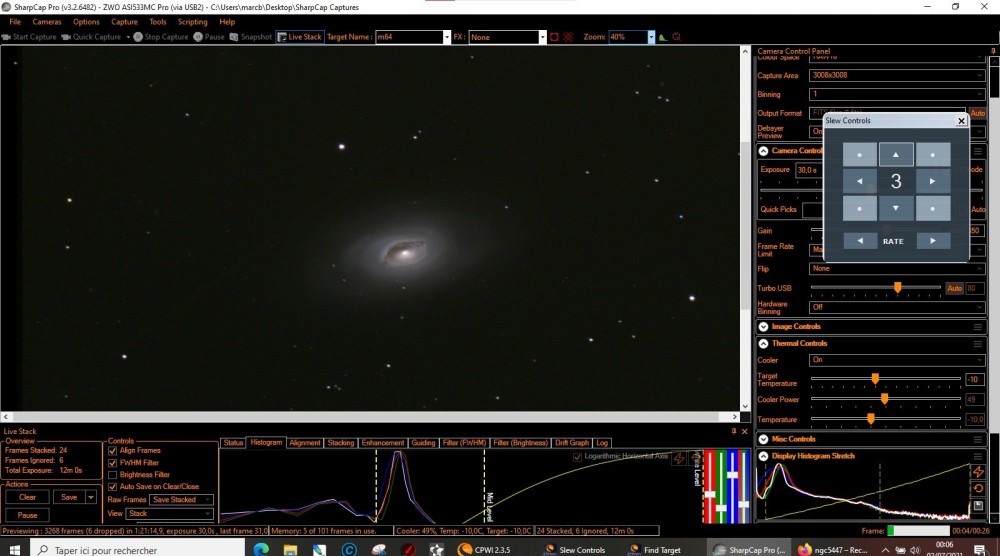Image resolution: width=1000 pixels, height=556 pixels.
Task: Open the Target Name dropdown
Action: (x=446, y=37)
